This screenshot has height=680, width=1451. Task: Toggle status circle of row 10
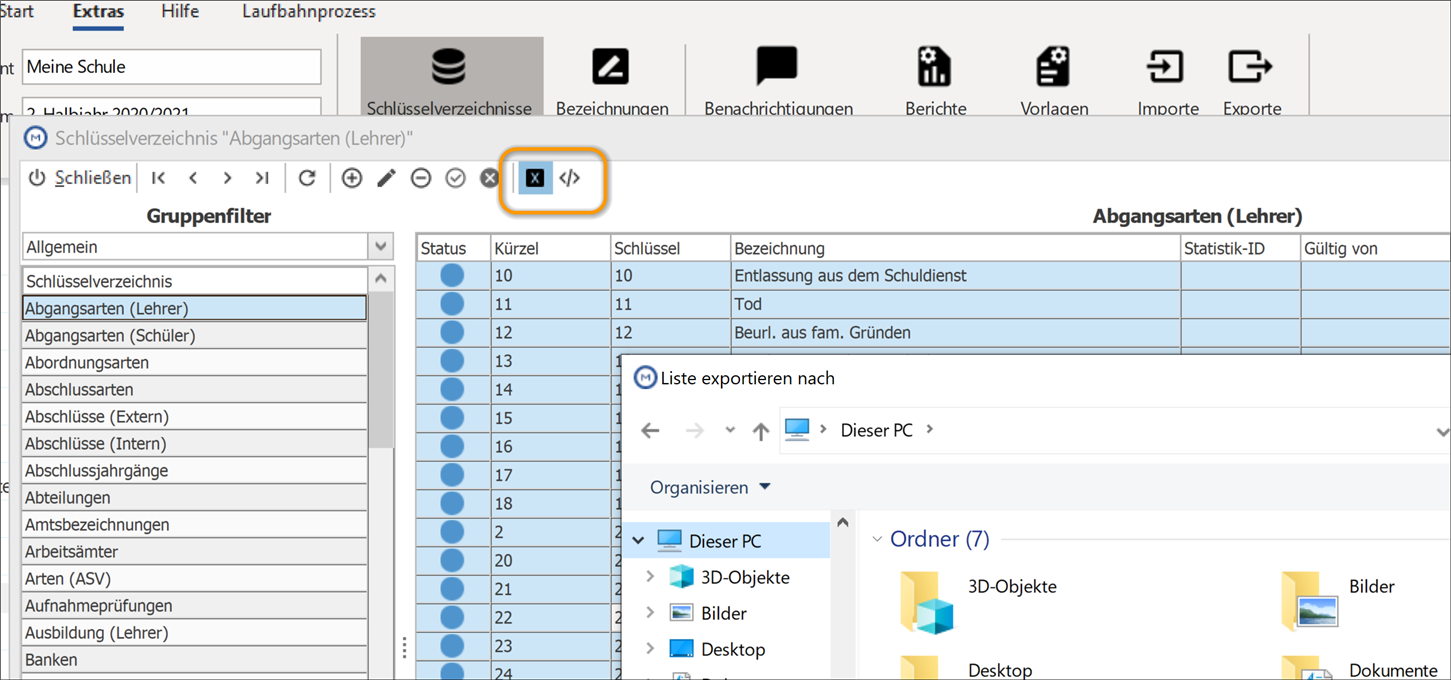(x=452, y=276)
